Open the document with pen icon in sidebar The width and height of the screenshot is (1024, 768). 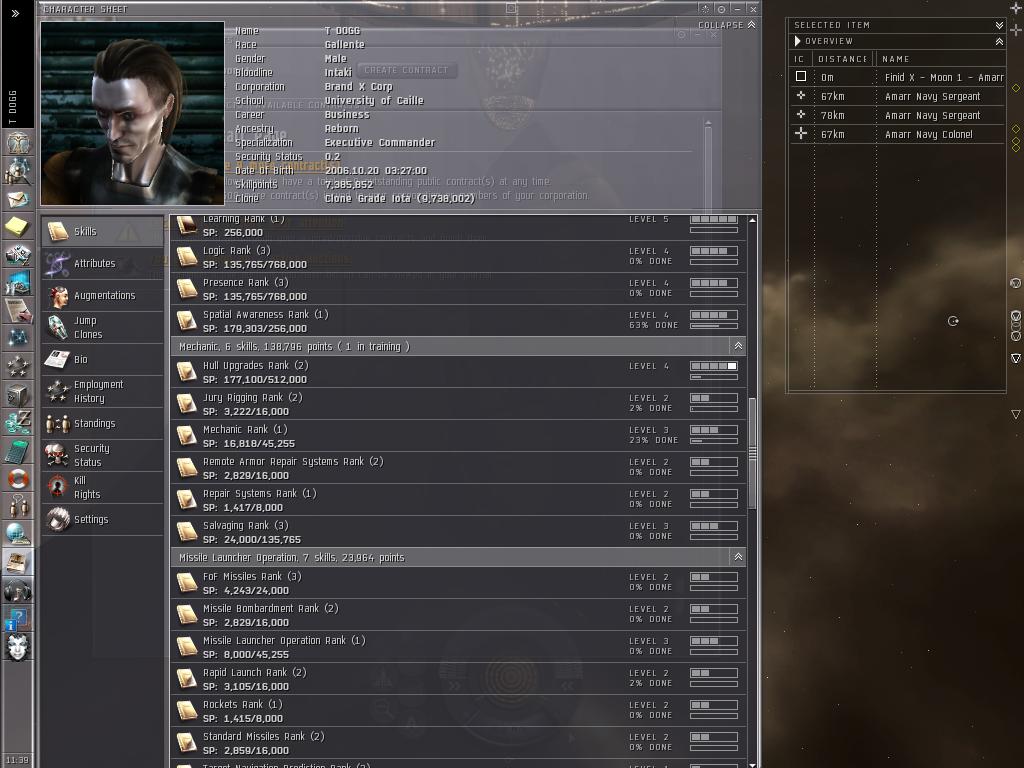click(x=18, y=310)
